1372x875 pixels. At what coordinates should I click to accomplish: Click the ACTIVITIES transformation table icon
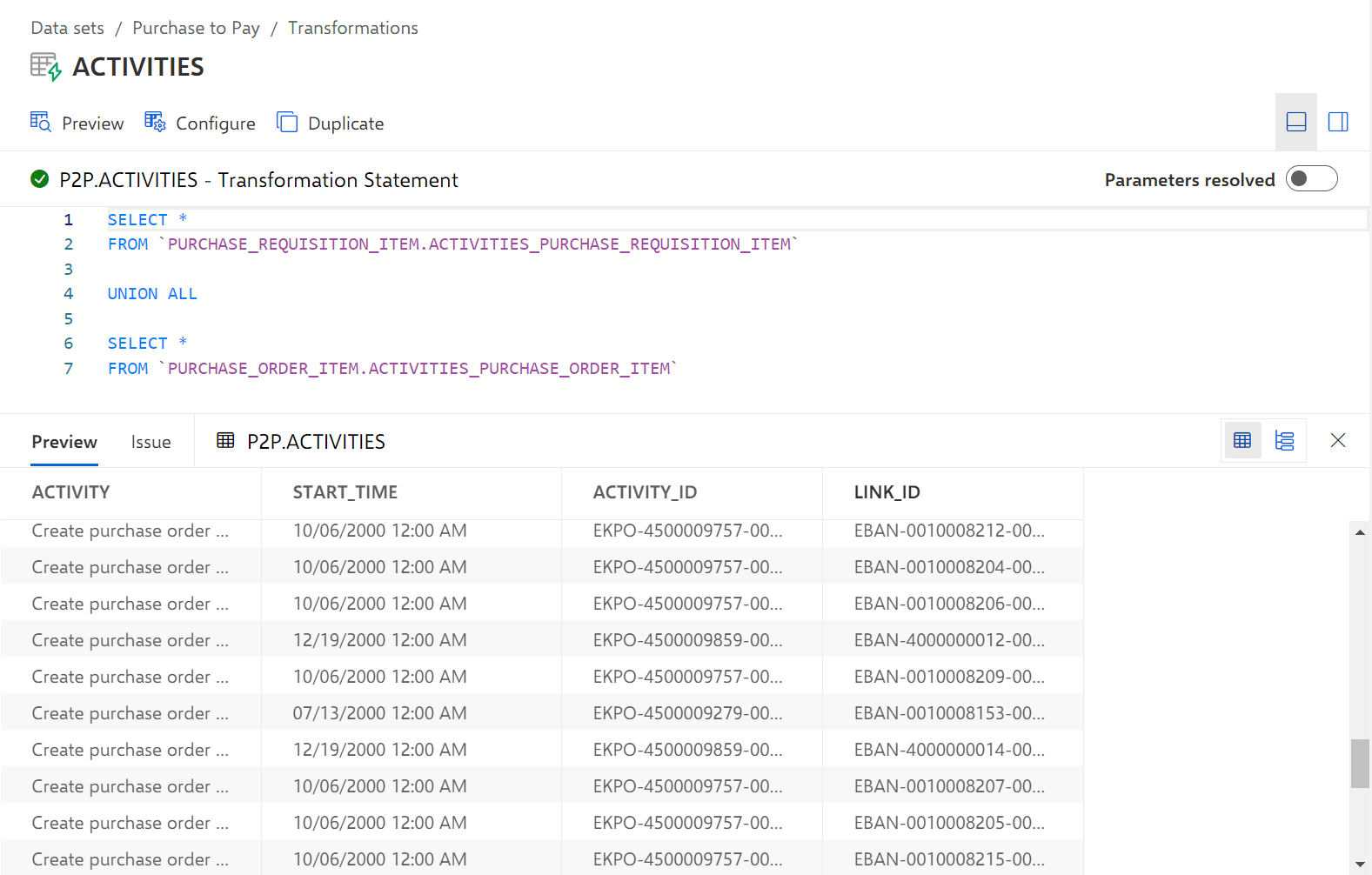(x=46, y=67)
